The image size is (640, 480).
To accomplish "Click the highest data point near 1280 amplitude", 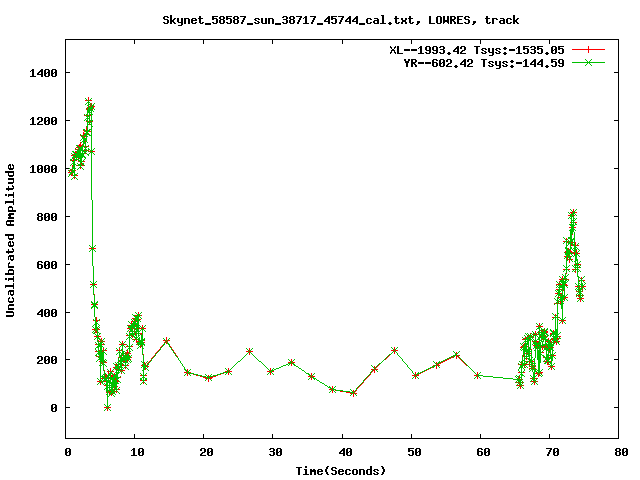I will pyautogui.click(x=89, y=100).
